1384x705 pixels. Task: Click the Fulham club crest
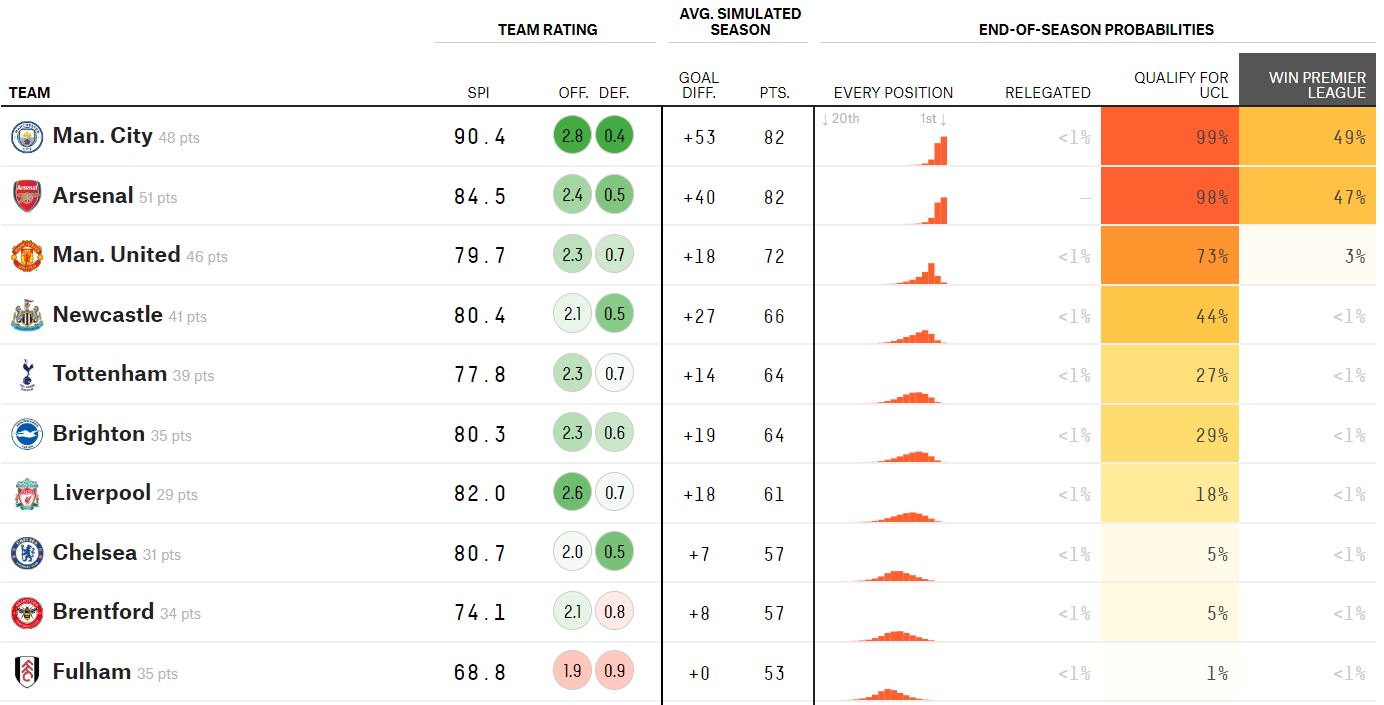(x=27, y=672)
